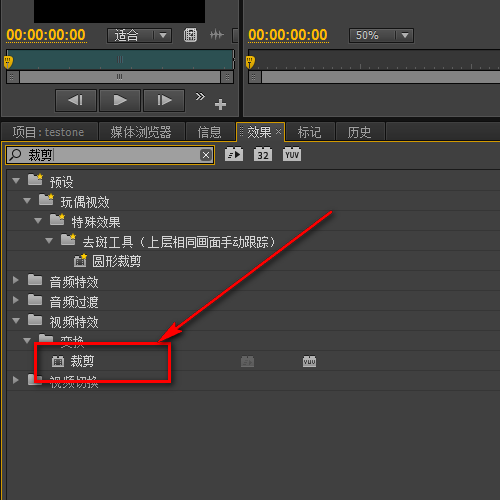Click the plus button editor icon
This screenshot has height=500, width=500.
click(x=220, y=104)
